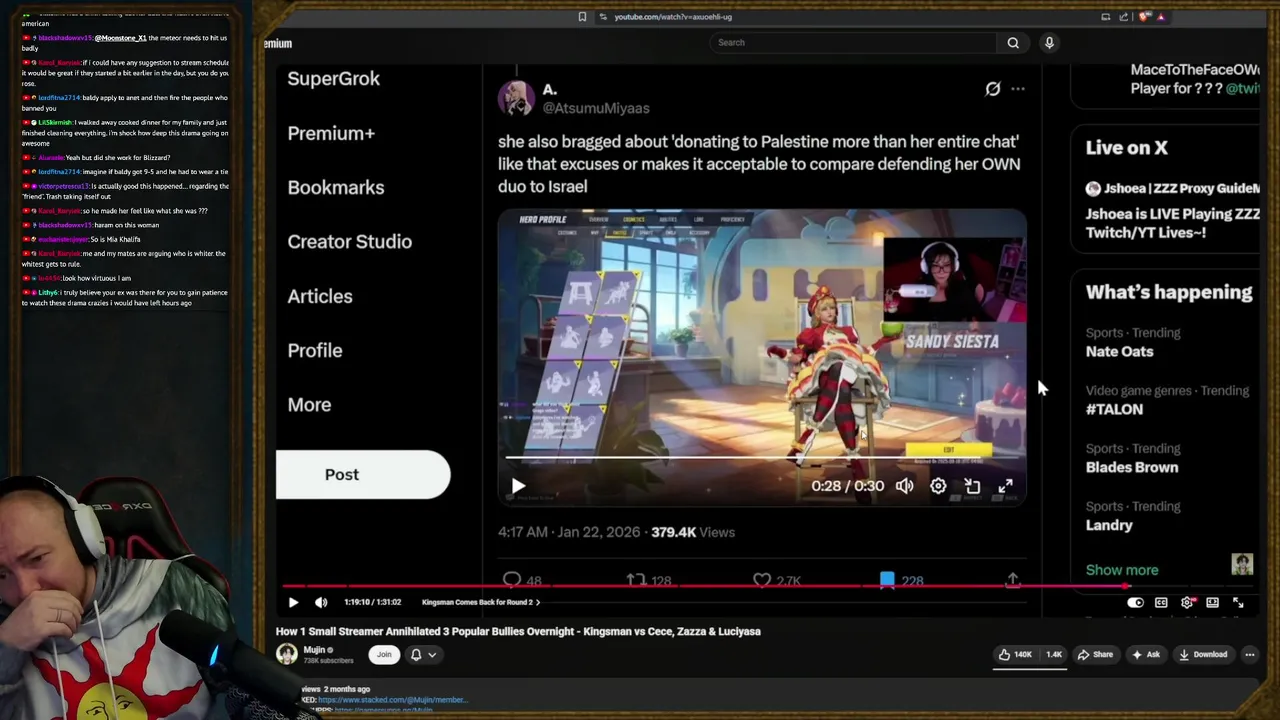Image resolution: width=1280 pixels, height=720 pixels.
Task: Open the notification bell dropdown
Action: [424, 655]
